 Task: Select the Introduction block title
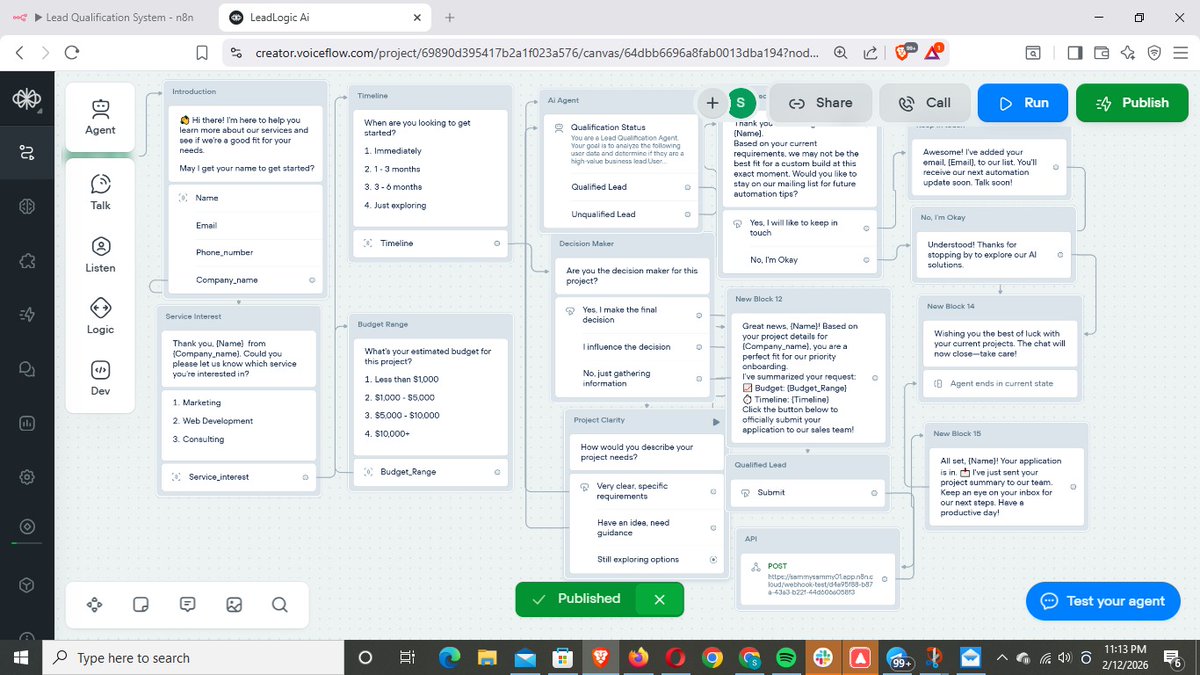[x=194, y=91]
